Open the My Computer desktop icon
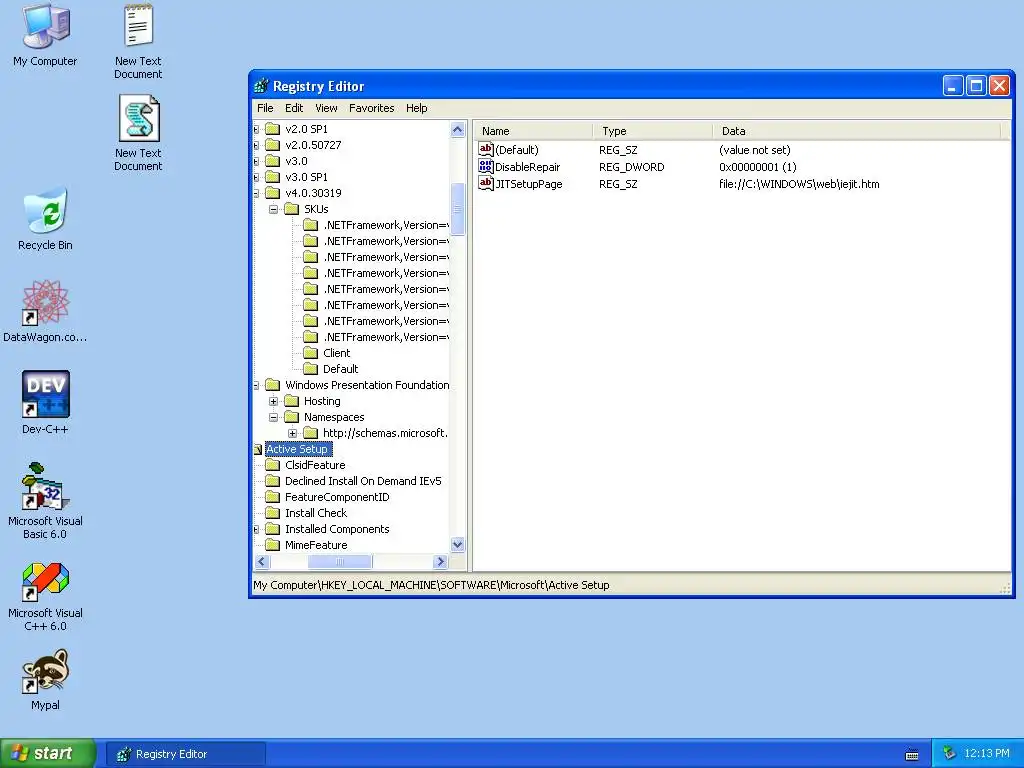This screenshot has width=1024, height=768. point(45,26)
